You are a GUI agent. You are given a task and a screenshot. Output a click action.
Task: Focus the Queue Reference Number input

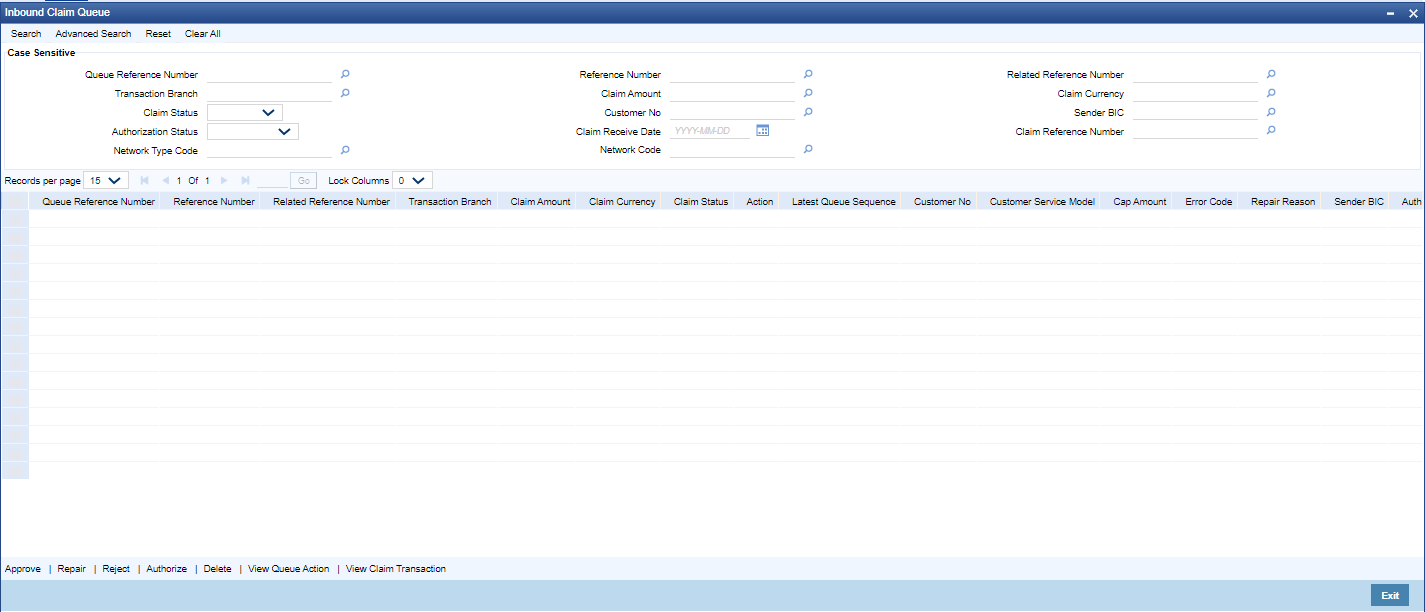click(x=269, y=74)
